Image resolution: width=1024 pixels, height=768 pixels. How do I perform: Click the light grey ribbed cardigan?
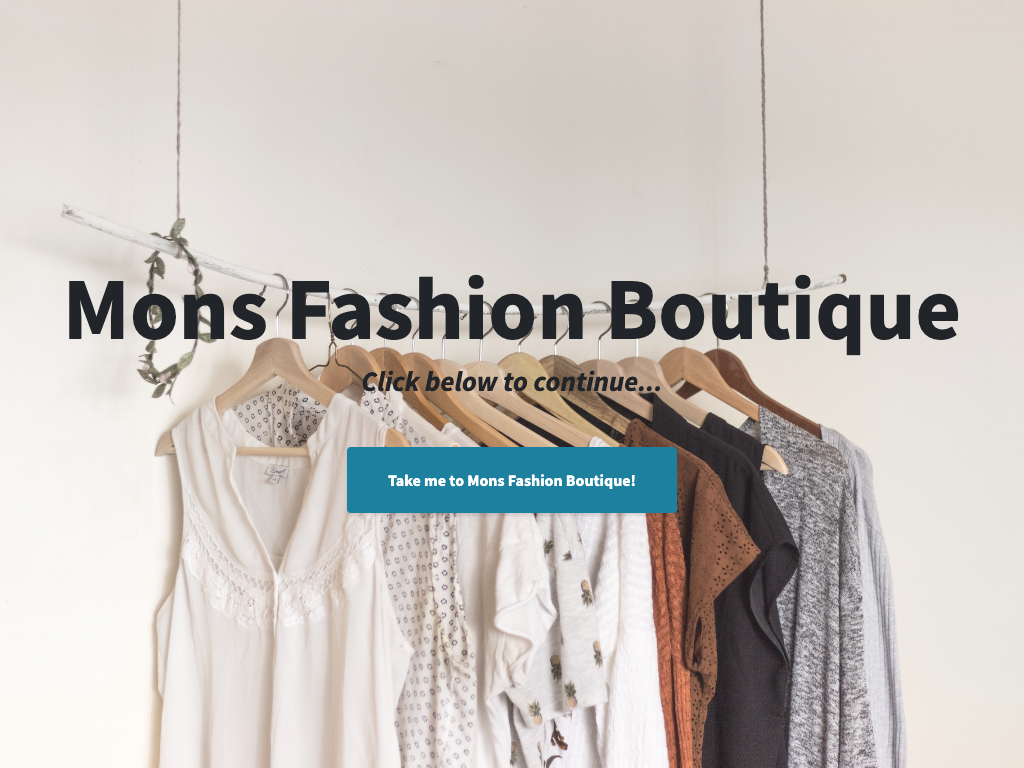click(x=878, y=588)
